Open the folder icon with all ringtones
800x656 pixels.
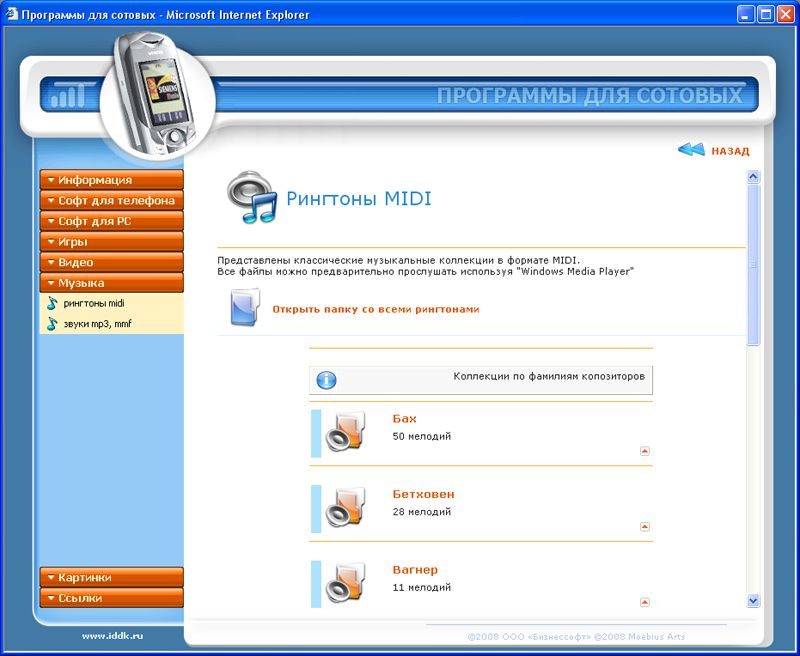(x=244, y=308)
